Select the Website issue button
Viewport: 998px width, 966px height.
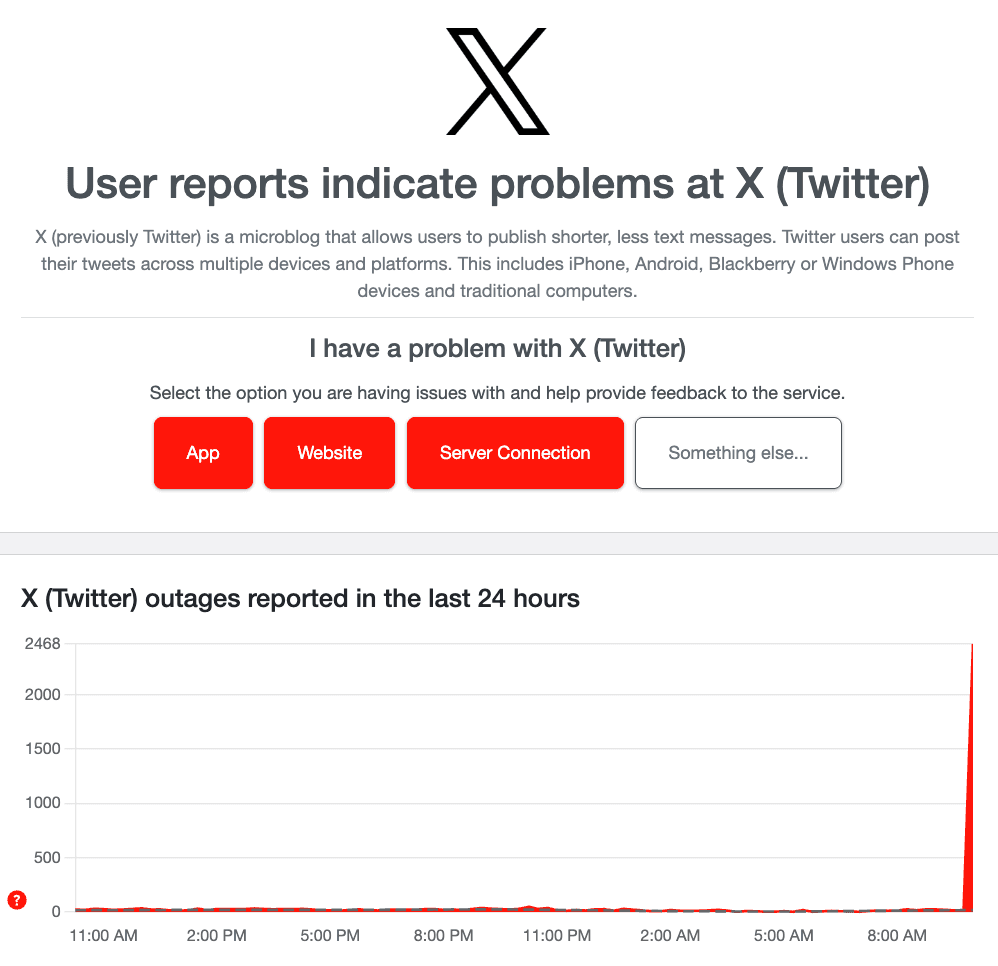329,453
